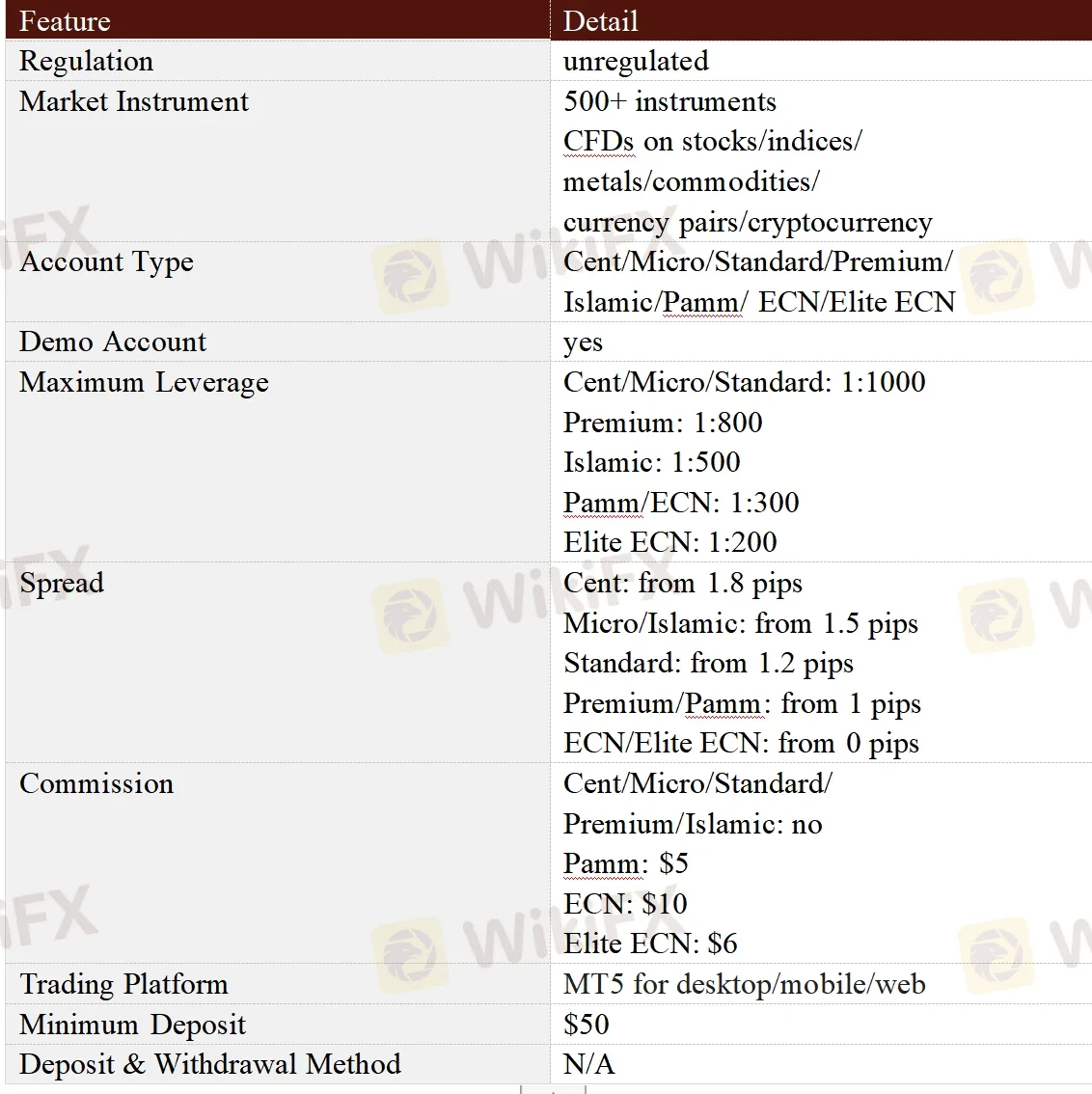The image size is (1092, 1094).
Task: Select the Trading Platform row label
Action: click(123, 984)
